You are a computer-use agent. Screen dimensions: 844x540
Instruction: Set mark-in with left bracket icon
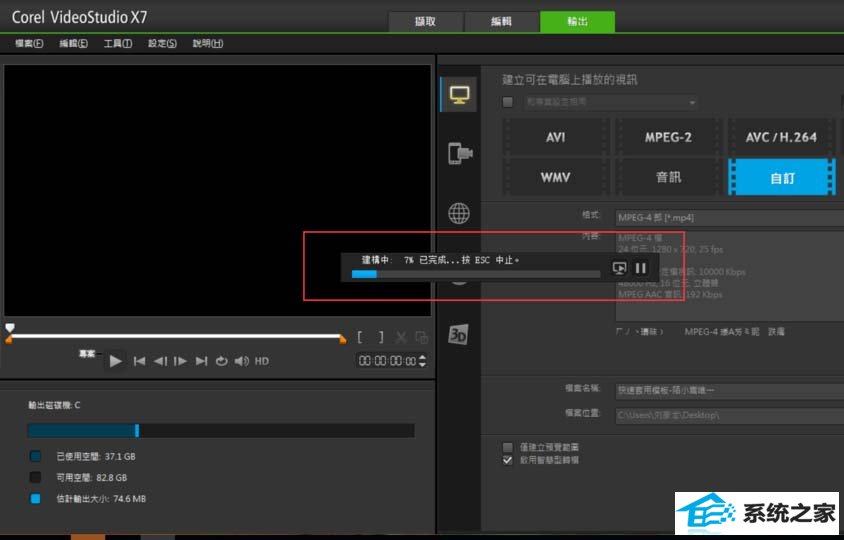360,338
